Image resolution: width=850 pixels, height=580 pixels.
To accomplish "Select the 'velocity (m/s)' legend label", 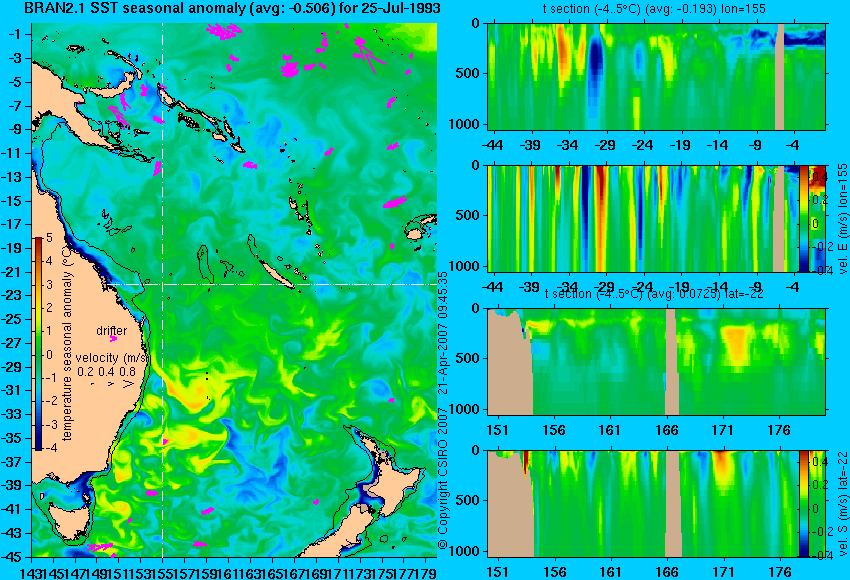I will (x=113, y=358).
